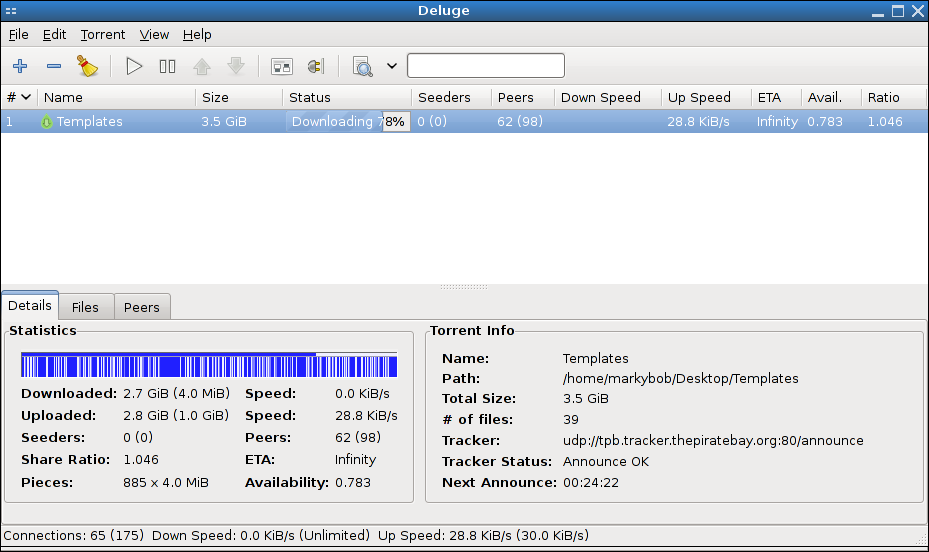Select the Templates torrent row
The image size is (929, 552).
pyautogui.click(x=90, y=122)
